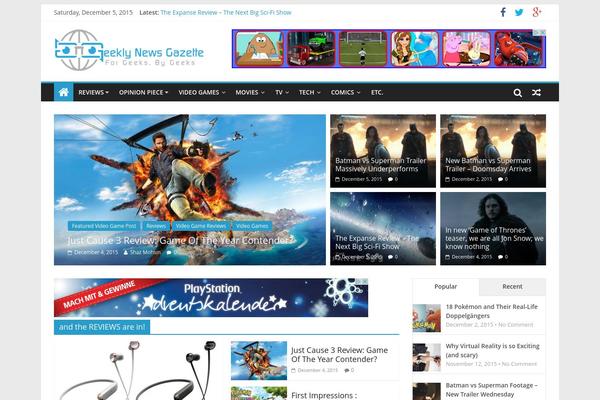This screenshot has height=400, width=600.
Task: Expand the Comics menu
Action: [345, 92]
